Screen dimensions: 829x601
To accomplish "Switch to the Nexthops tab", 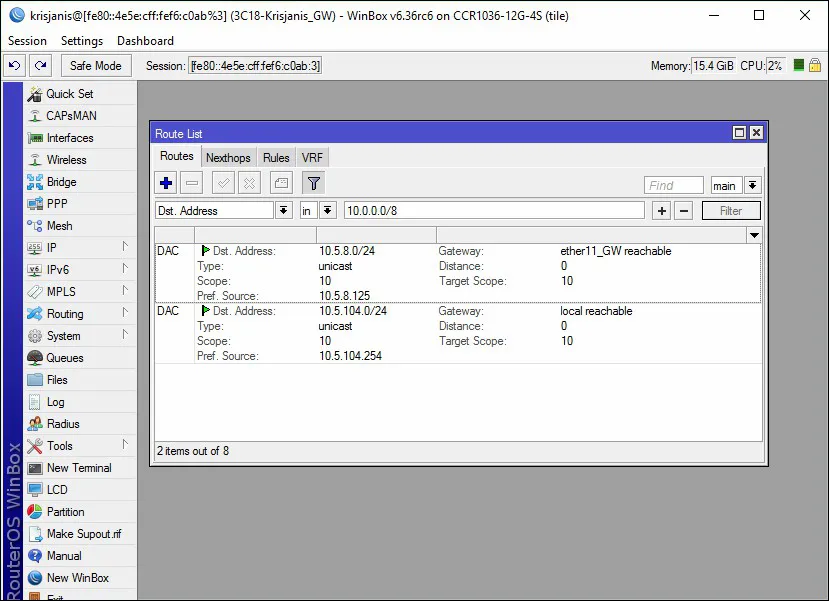I will tap(228, 157).
